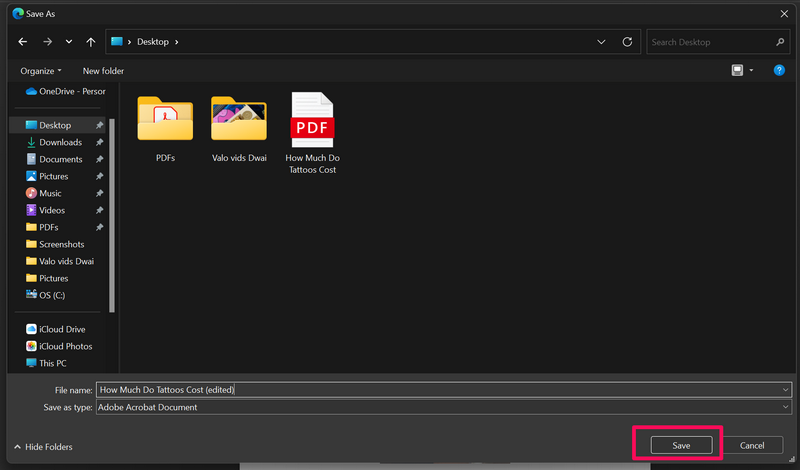Collapse the pane with Hide Folders
The image size is (800, 470).
click(43, 446)
